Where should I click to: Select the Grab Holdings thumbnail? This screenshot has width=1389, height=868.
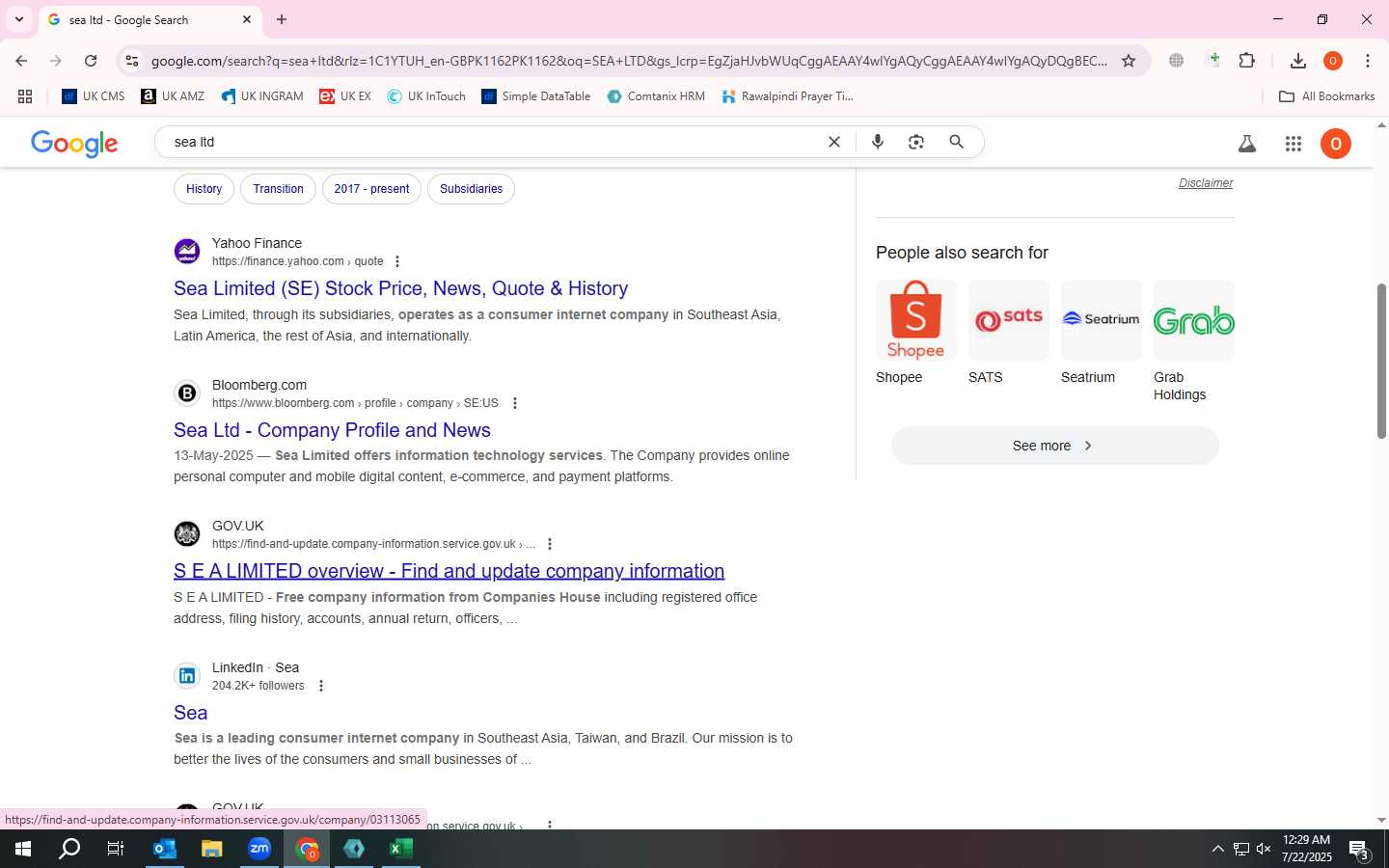coord(1194,320)
